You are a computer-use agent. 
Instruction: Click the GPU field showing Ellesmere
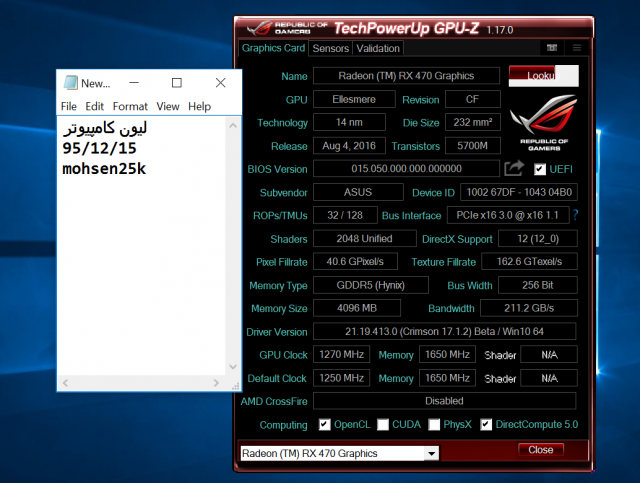tap(354, 99)
